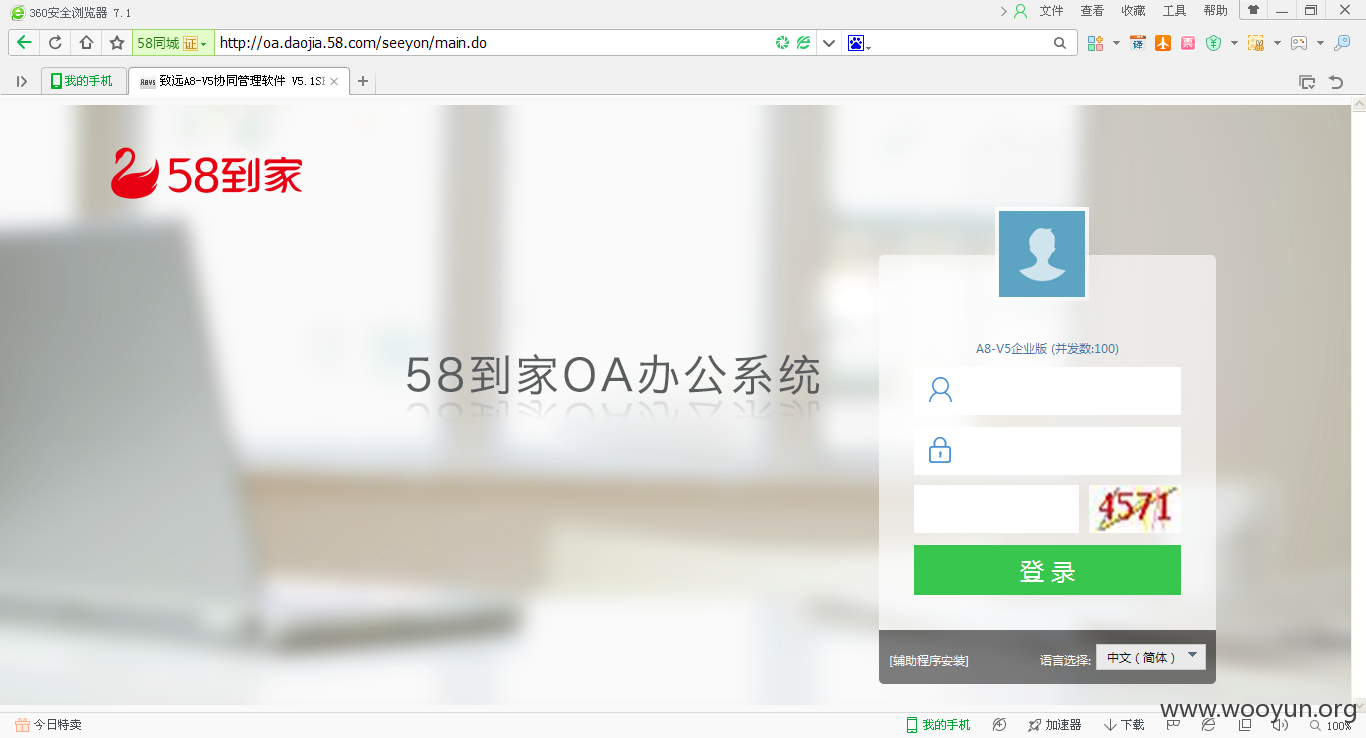
Task: Expand the arrow next to screenshot icon
Action: click(x=1277, y=43)
